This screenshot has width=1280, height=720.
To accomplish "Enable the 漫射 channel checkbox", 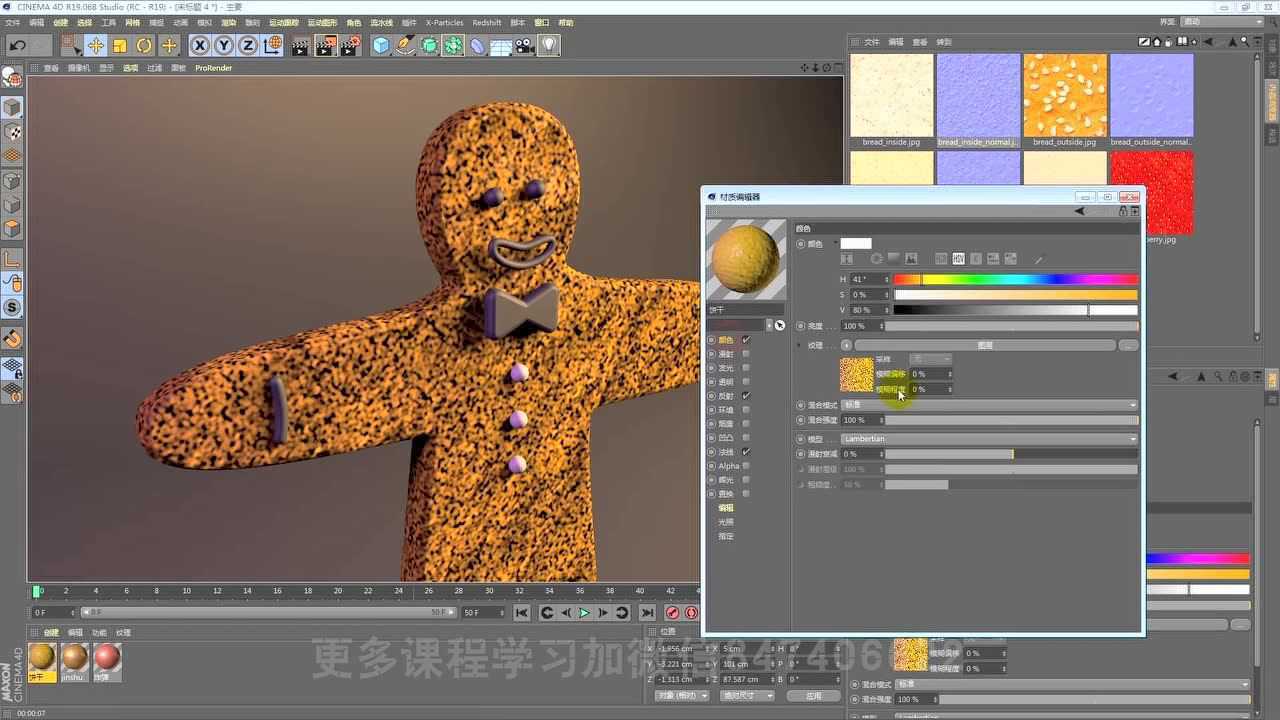I will (x=746, y=354).
